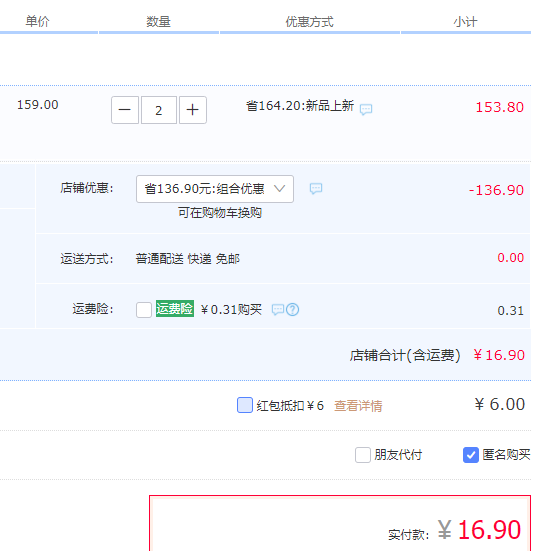The image size is (549, 551).
Task: Uncheck the 匿名购买 checkbox
Action: [x=471, y=455]
